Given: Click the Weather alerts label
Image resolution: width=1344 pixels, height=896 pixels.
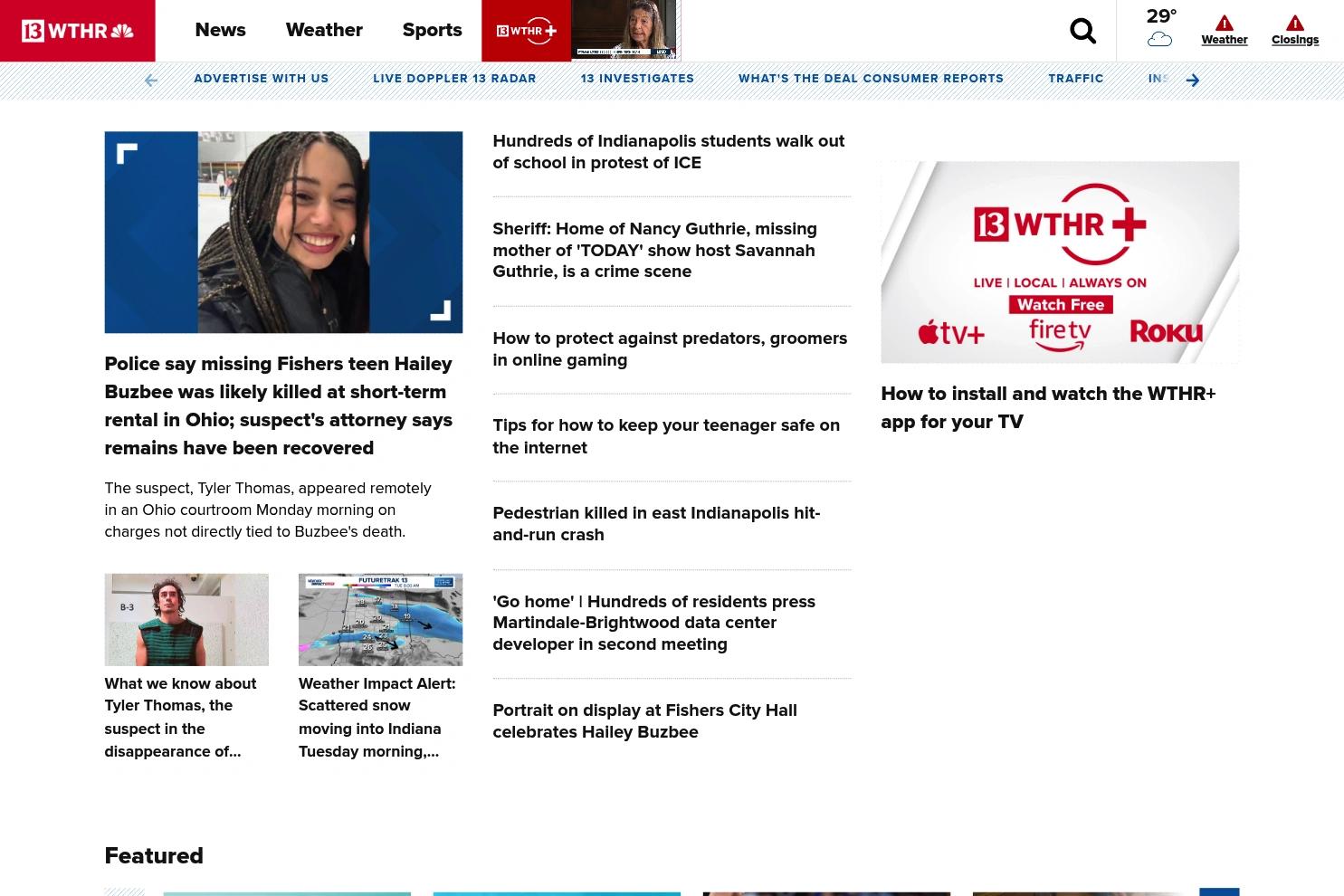Looking at the screenshot, I should 1224,40.
